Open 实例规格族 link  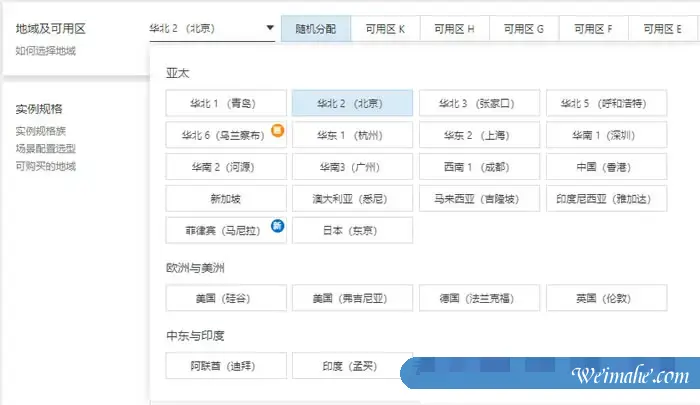(41, 131)
